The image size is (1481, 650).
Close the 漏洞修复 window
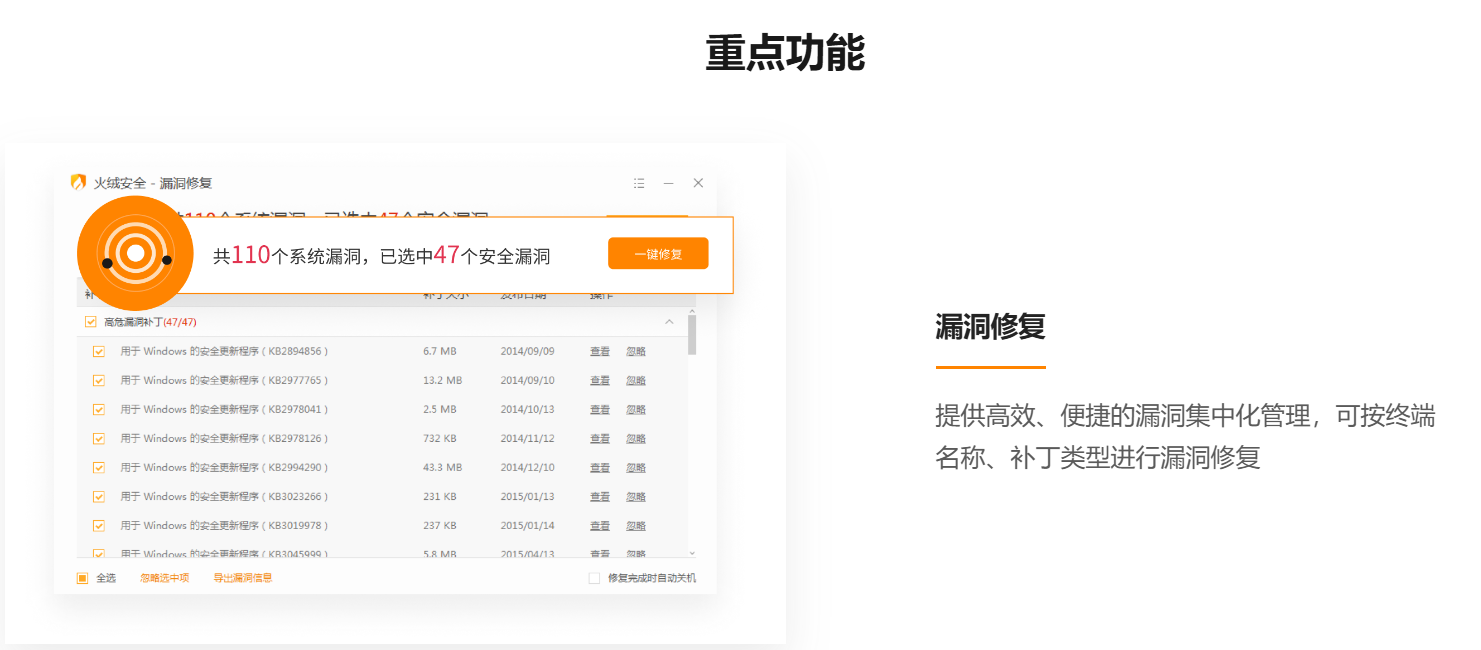(698, 183)
